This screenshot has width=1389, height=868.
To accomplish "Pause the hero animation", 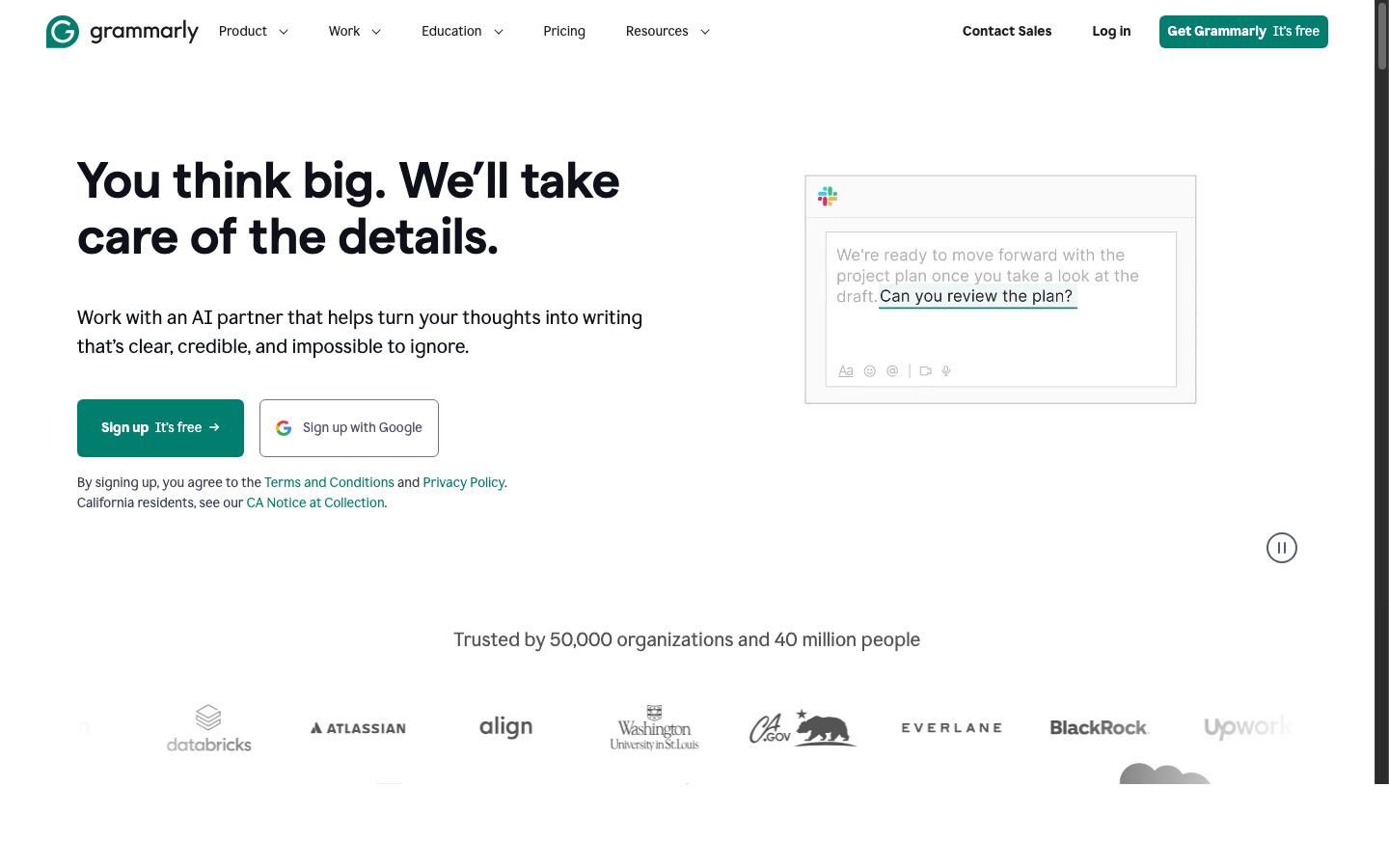I will 1281,547.
